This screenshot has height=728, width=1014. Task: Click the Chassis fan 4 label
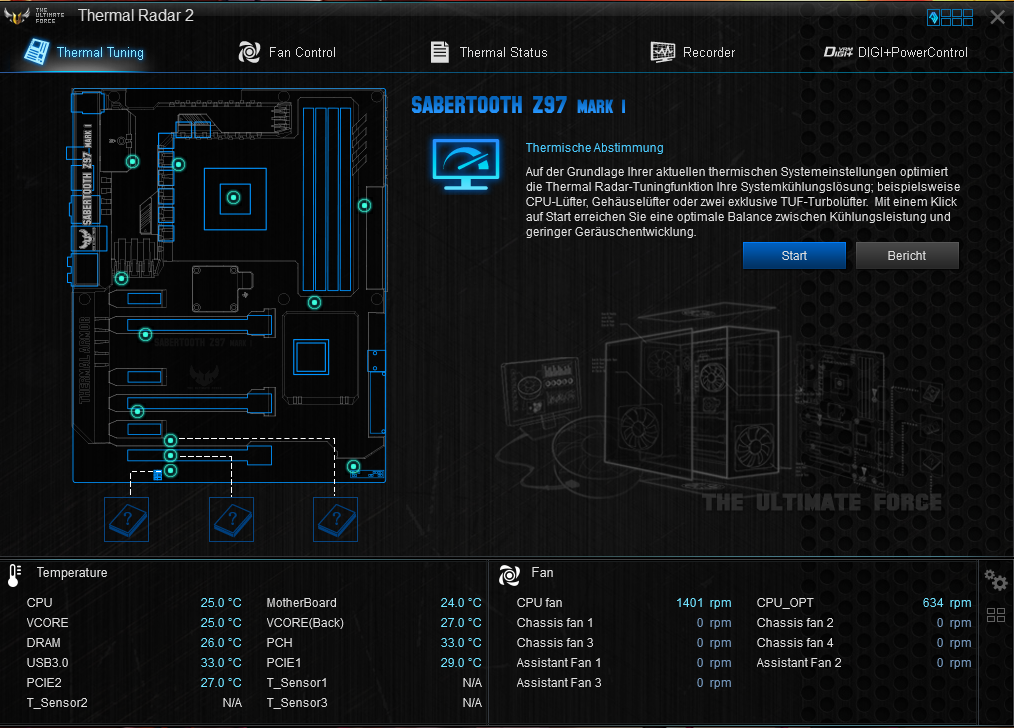795,643
